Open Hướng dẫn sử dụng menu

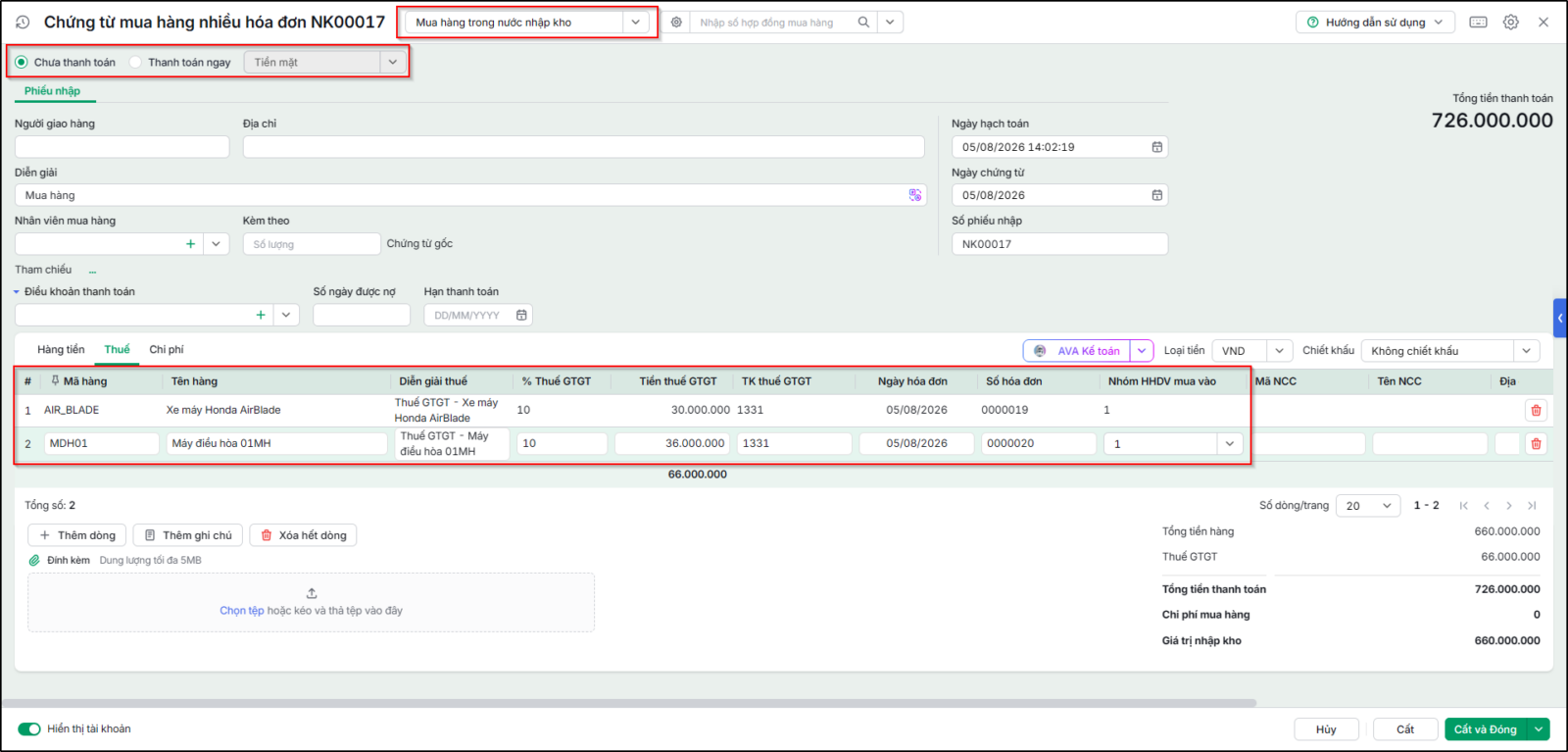pos(1375,22)
